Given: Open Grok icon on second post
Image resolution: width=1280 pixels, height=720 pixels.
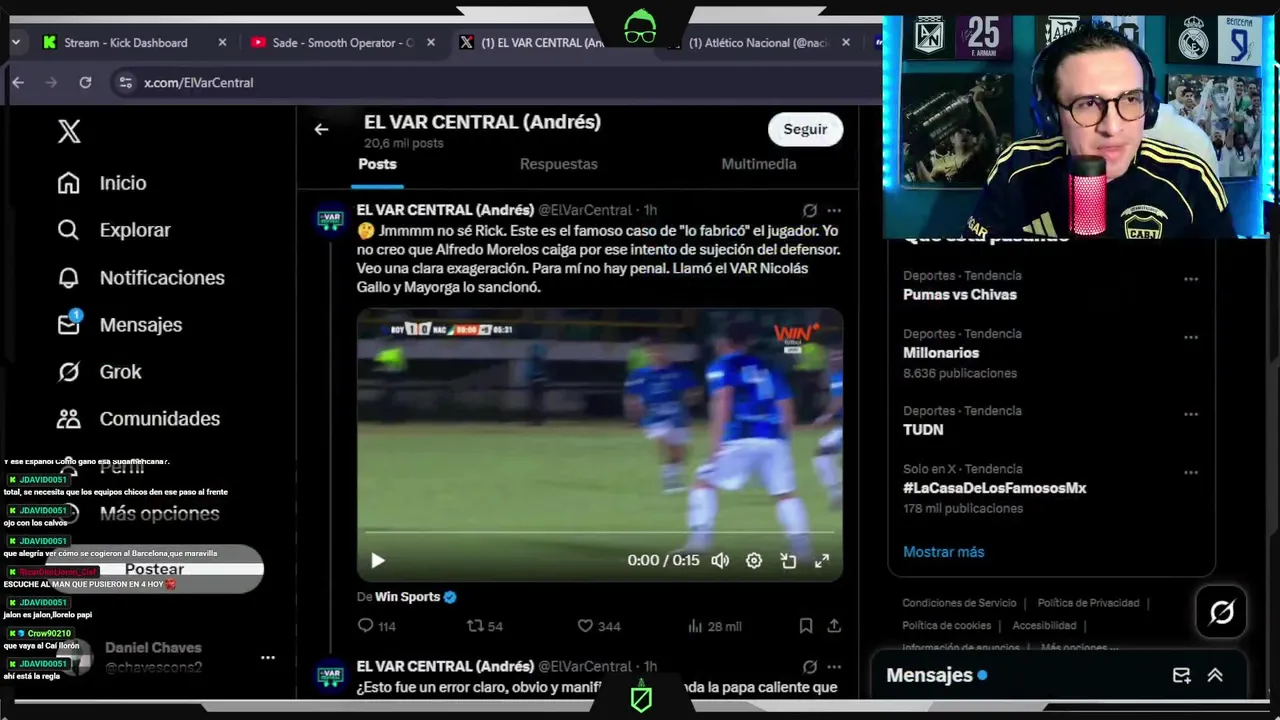Looking at the screenshot, I should (810, 666).
